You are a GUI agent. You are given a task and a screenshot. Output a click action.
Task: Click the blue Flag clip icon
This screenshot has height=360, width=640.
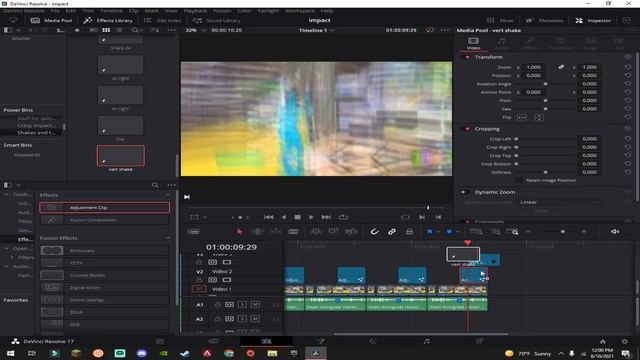429,231
